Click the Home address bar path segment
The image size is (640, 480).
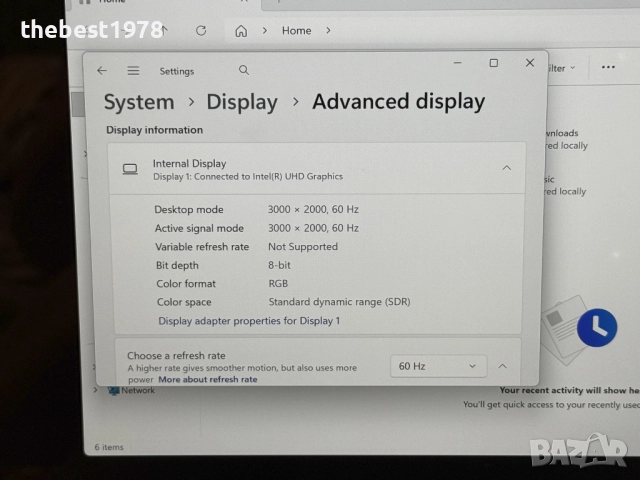pyautogui.click(x=296, y=31)
